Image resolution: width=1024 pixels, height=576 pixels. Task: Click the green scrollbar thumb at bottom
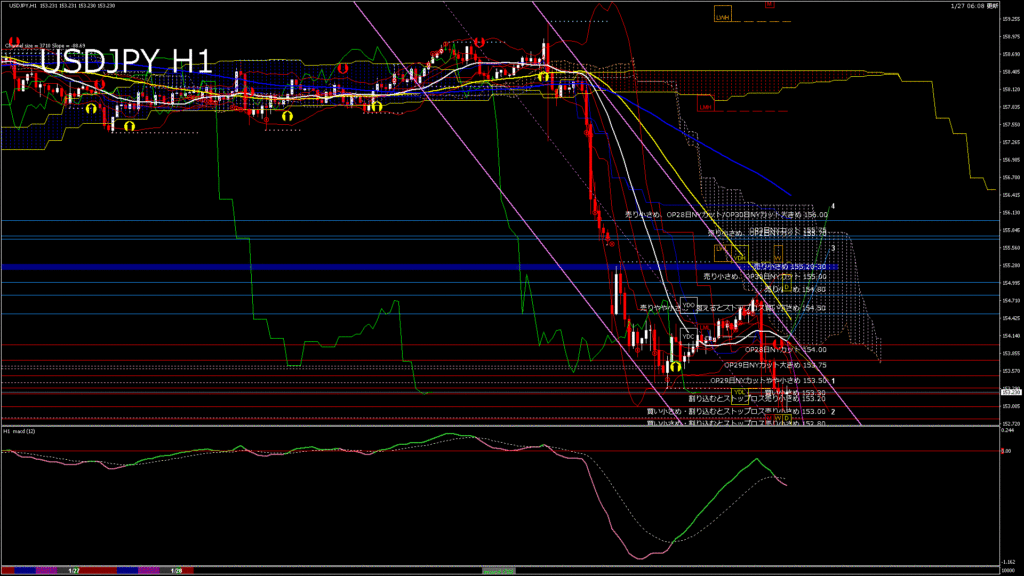tap(498, 569)
